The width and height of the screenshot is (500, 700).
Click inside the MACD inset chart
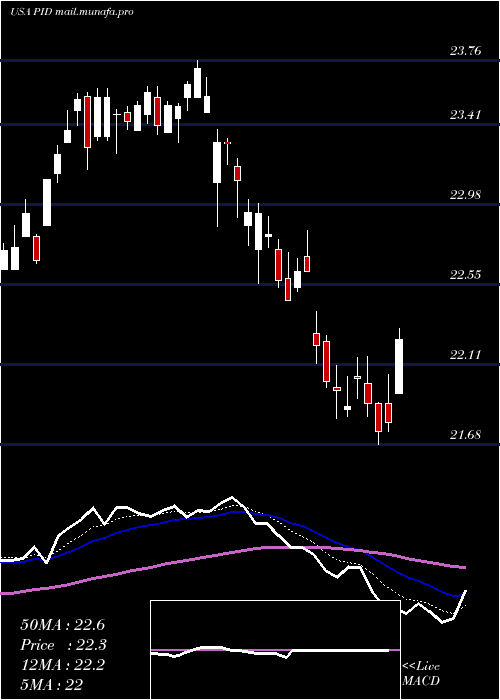(275, 650)
